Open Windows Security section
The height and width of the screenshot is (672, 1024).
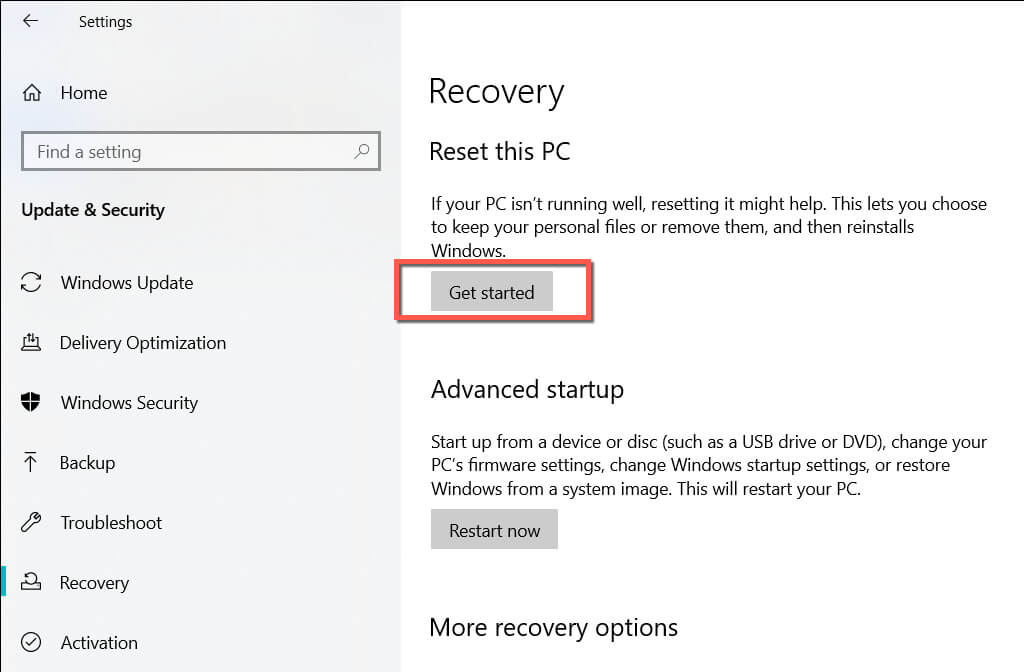coord(129,403)
